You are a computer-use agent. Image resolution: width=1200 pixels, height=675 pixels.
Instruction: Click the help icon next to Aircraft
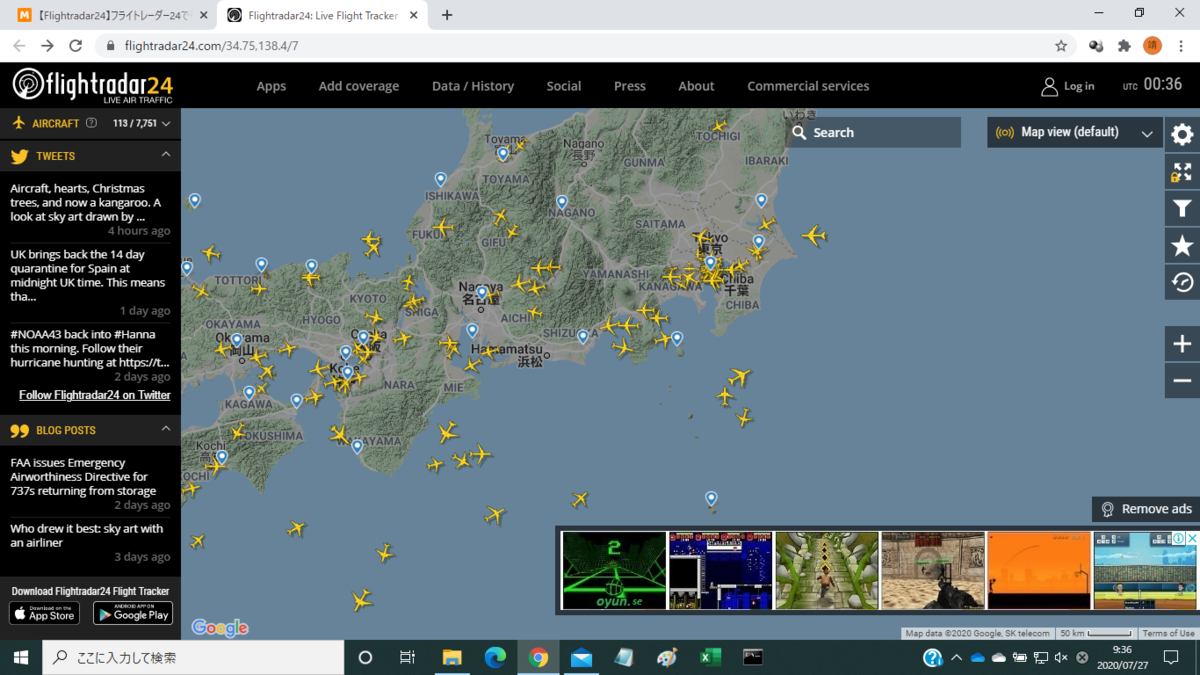92,124
